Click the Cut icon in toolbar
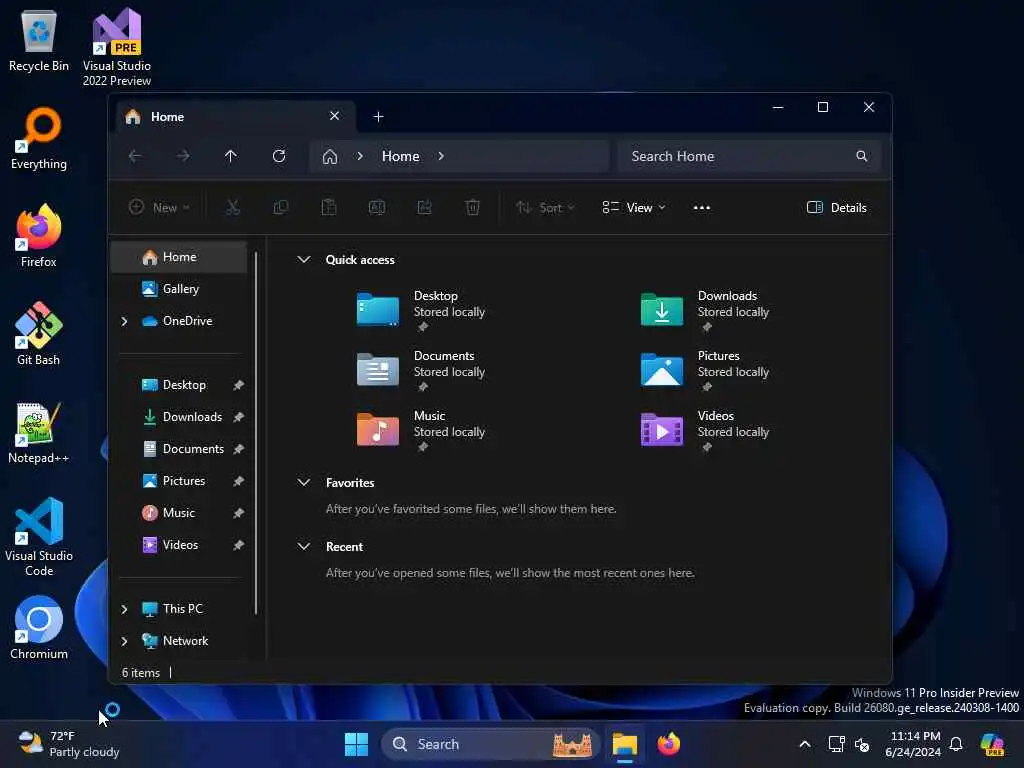Image resolution: width=1024 pixels, height=768 pixels. (232, 208)
